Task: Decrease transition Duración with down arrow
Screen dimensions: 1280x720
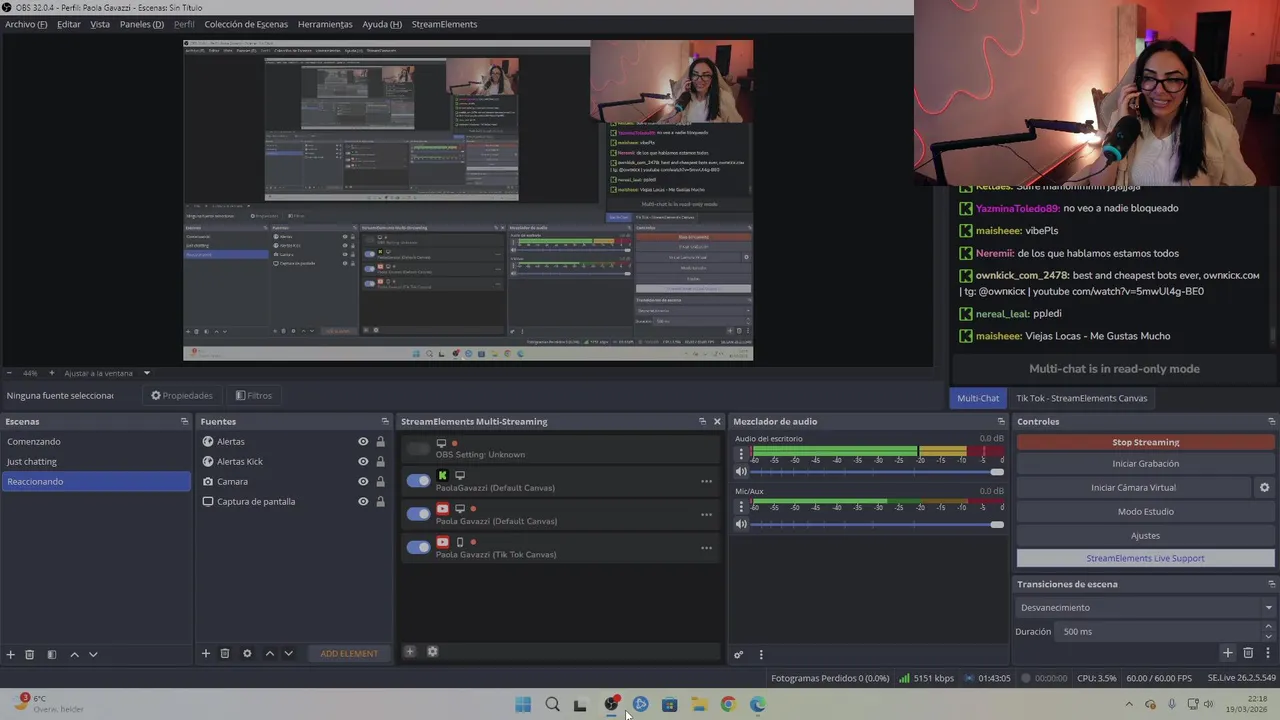Action: tap(1268, 636)
